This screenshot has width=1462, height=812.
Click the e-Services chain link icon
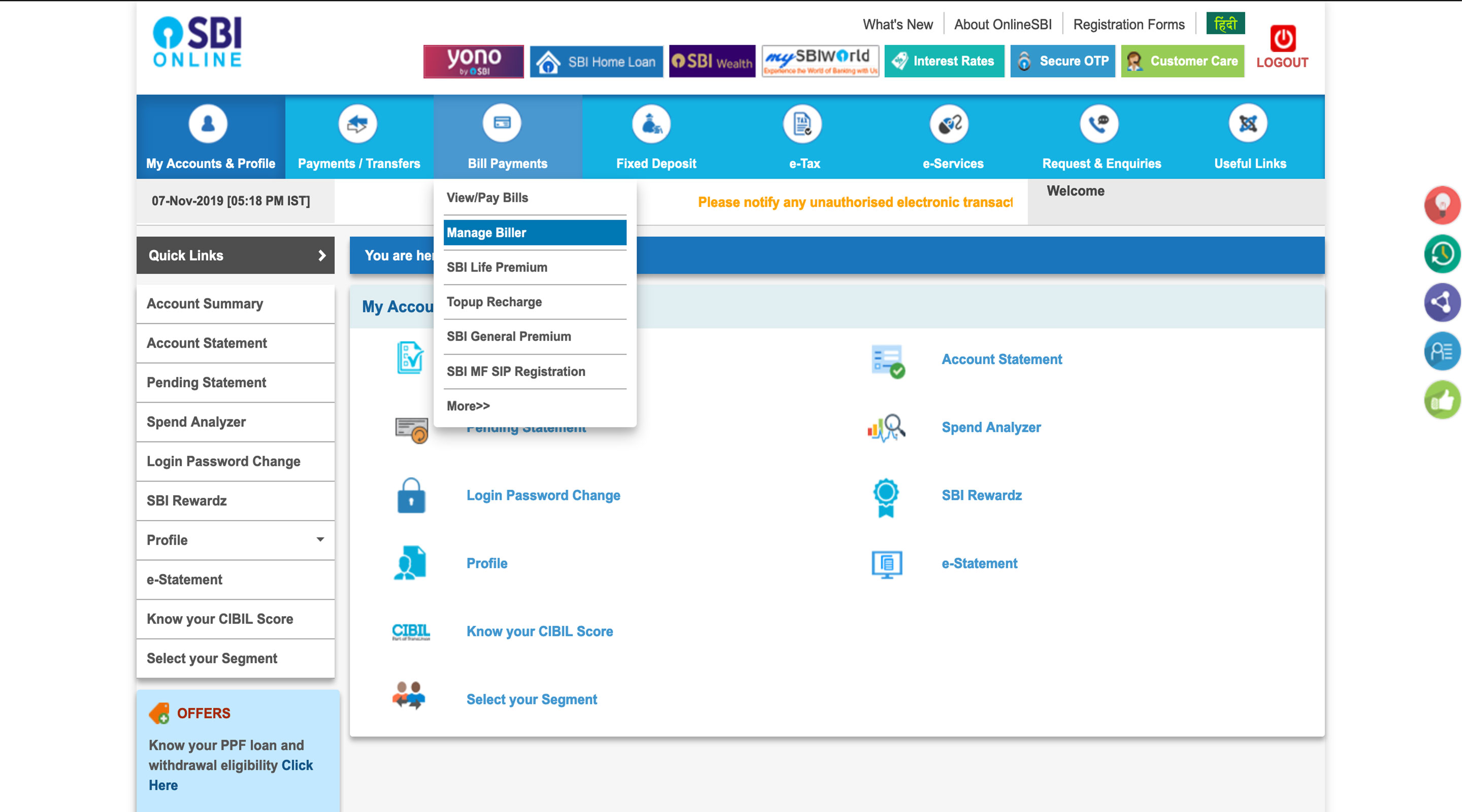(949, 124)
